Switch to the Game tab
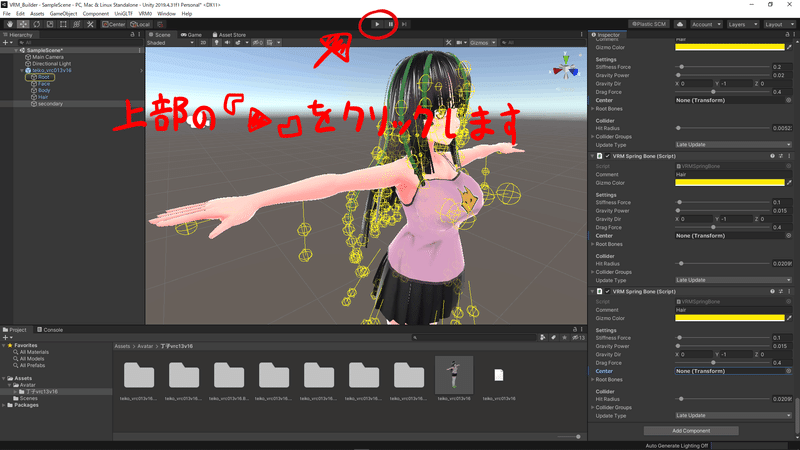Screen dimensions: 800x450 191,35
